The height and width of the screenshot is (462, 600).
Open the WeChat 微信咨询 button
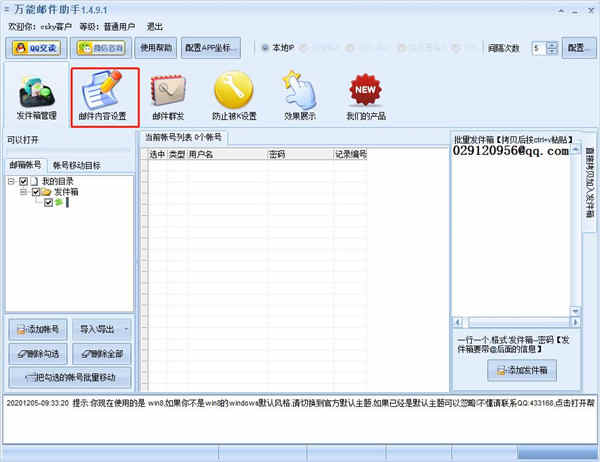(x=101, y=48)
